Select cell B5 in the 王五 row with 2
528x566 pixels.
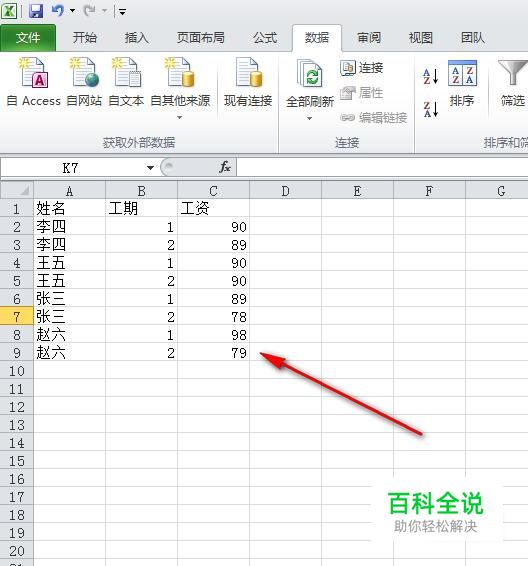141,280
